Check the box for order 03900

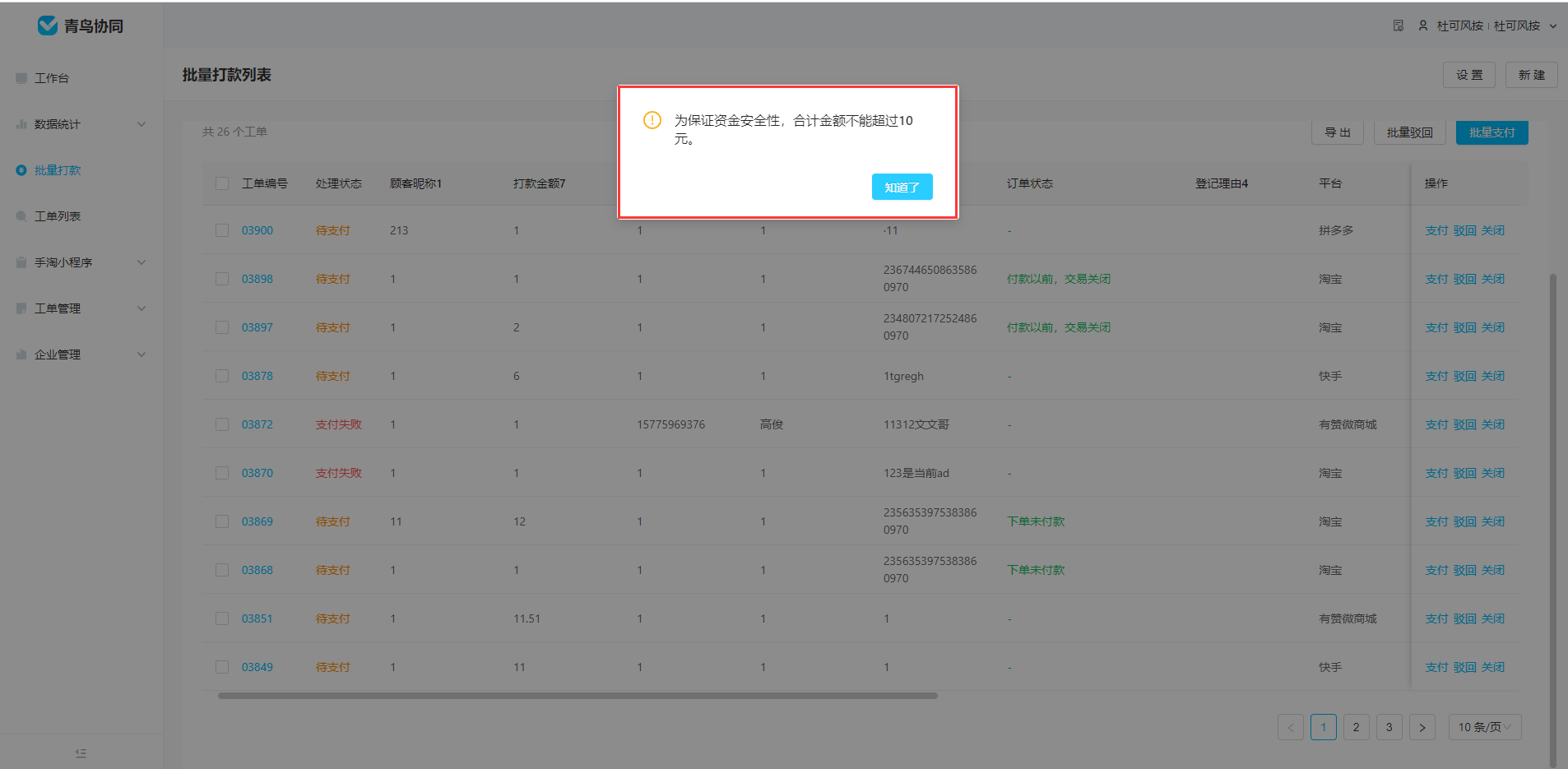[x=222, y=230]
